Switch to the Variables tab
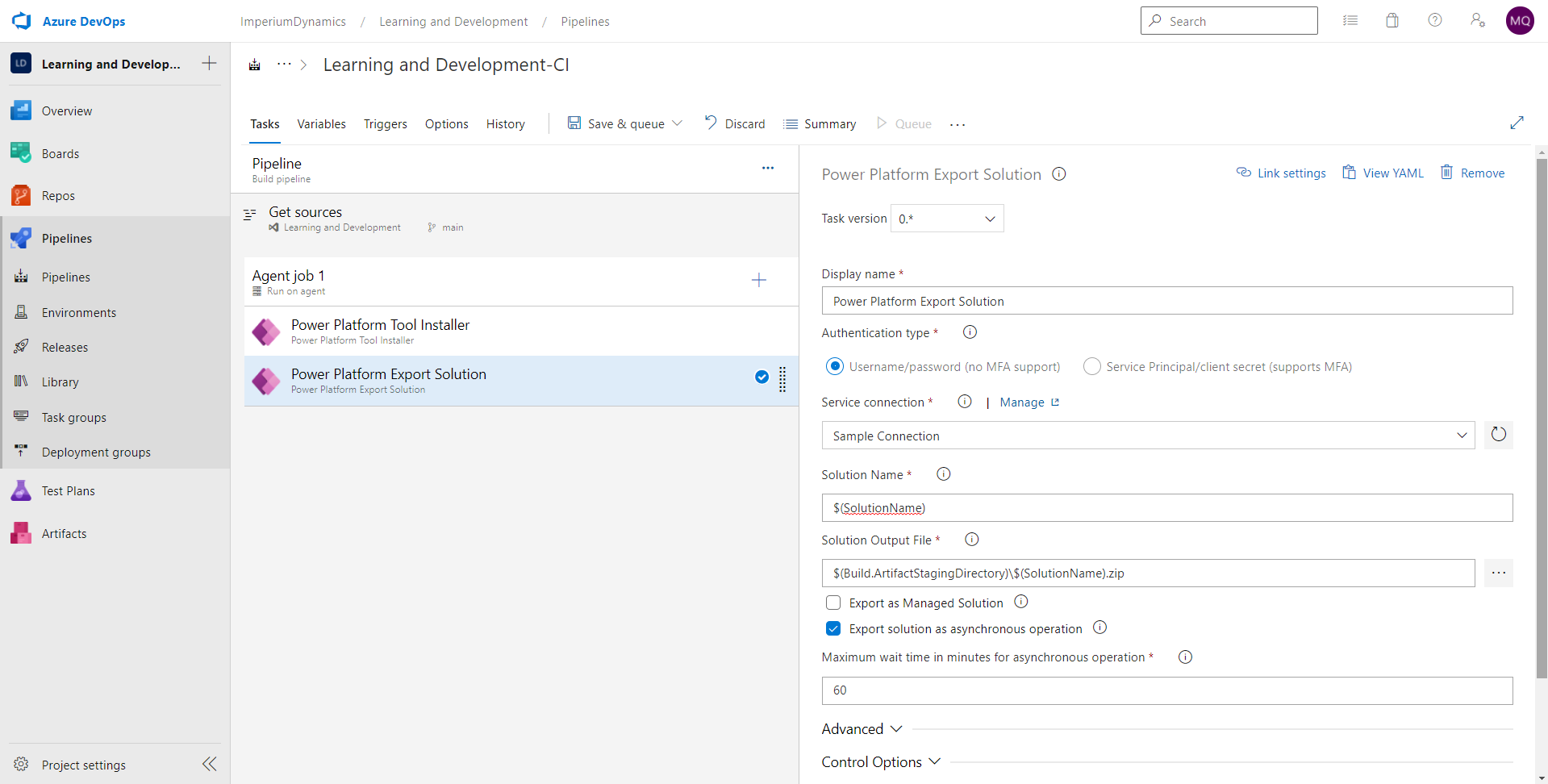Image resolution: width=1548 pixels, height=784 pixels. 321,123
